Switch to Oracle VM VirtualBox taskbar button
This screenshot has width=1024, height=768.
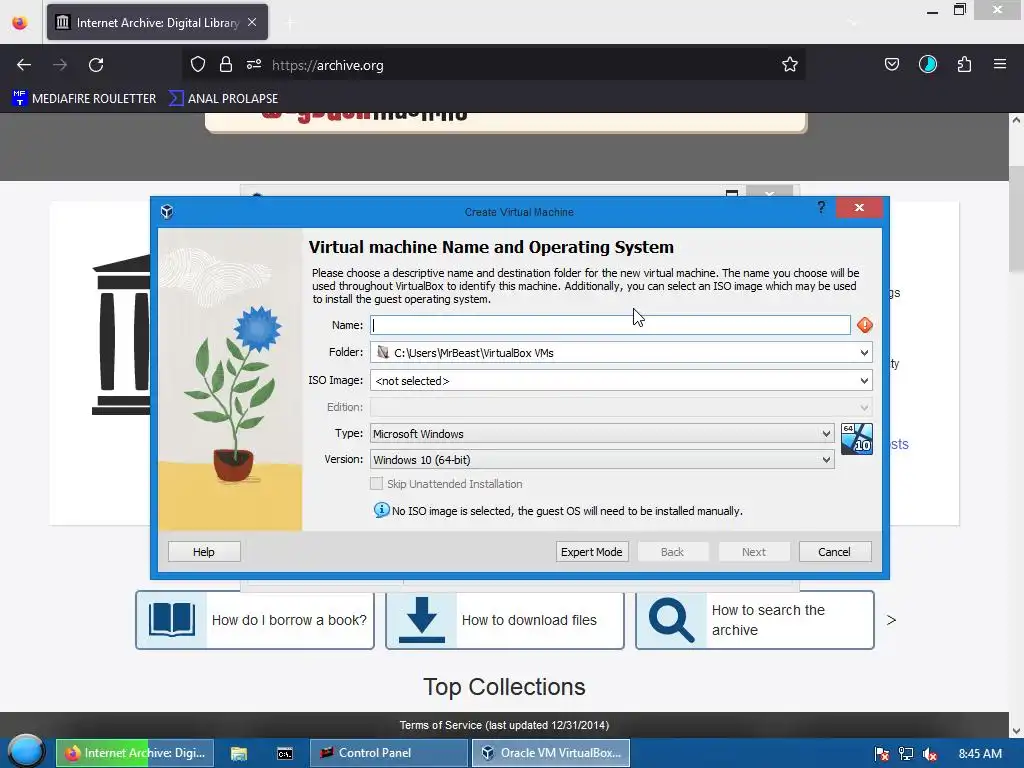[x=551, y=753]
